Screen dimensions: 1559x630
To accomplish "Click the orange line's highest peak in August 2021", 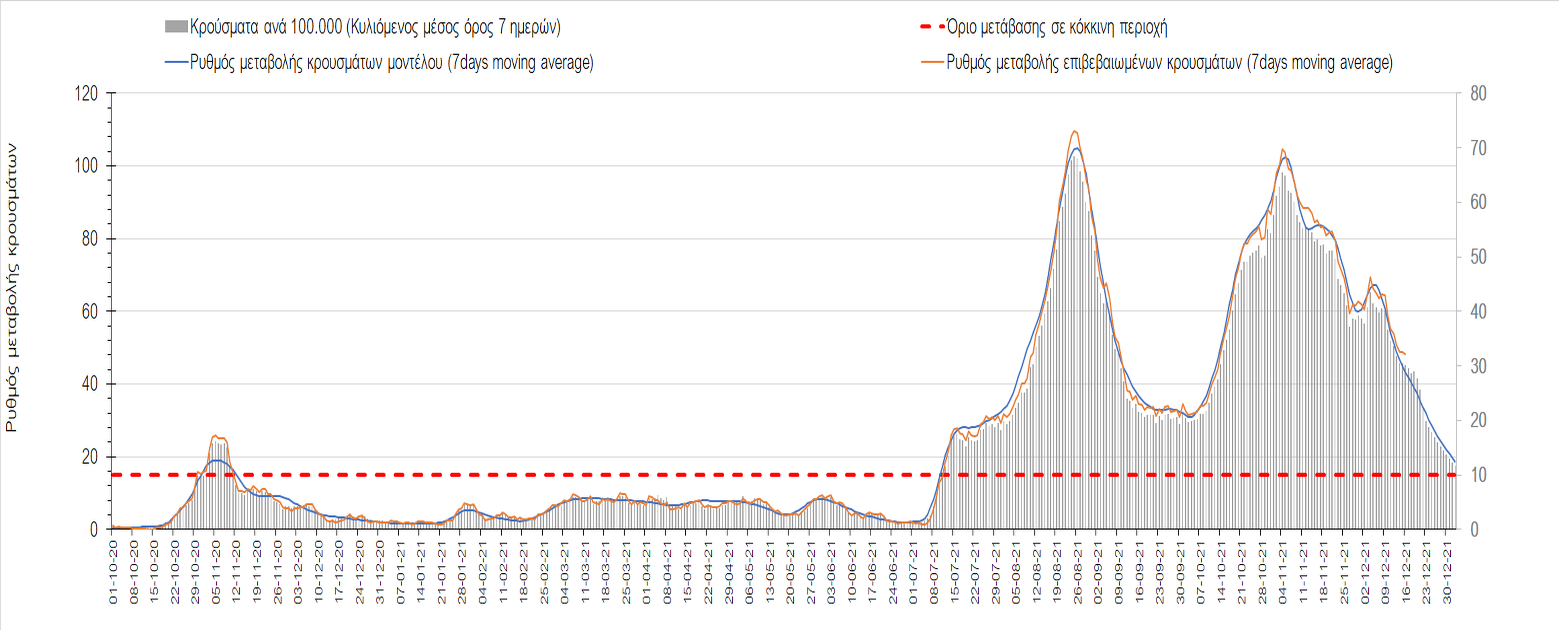I will pyautogui.click(x=1074, y=131).
